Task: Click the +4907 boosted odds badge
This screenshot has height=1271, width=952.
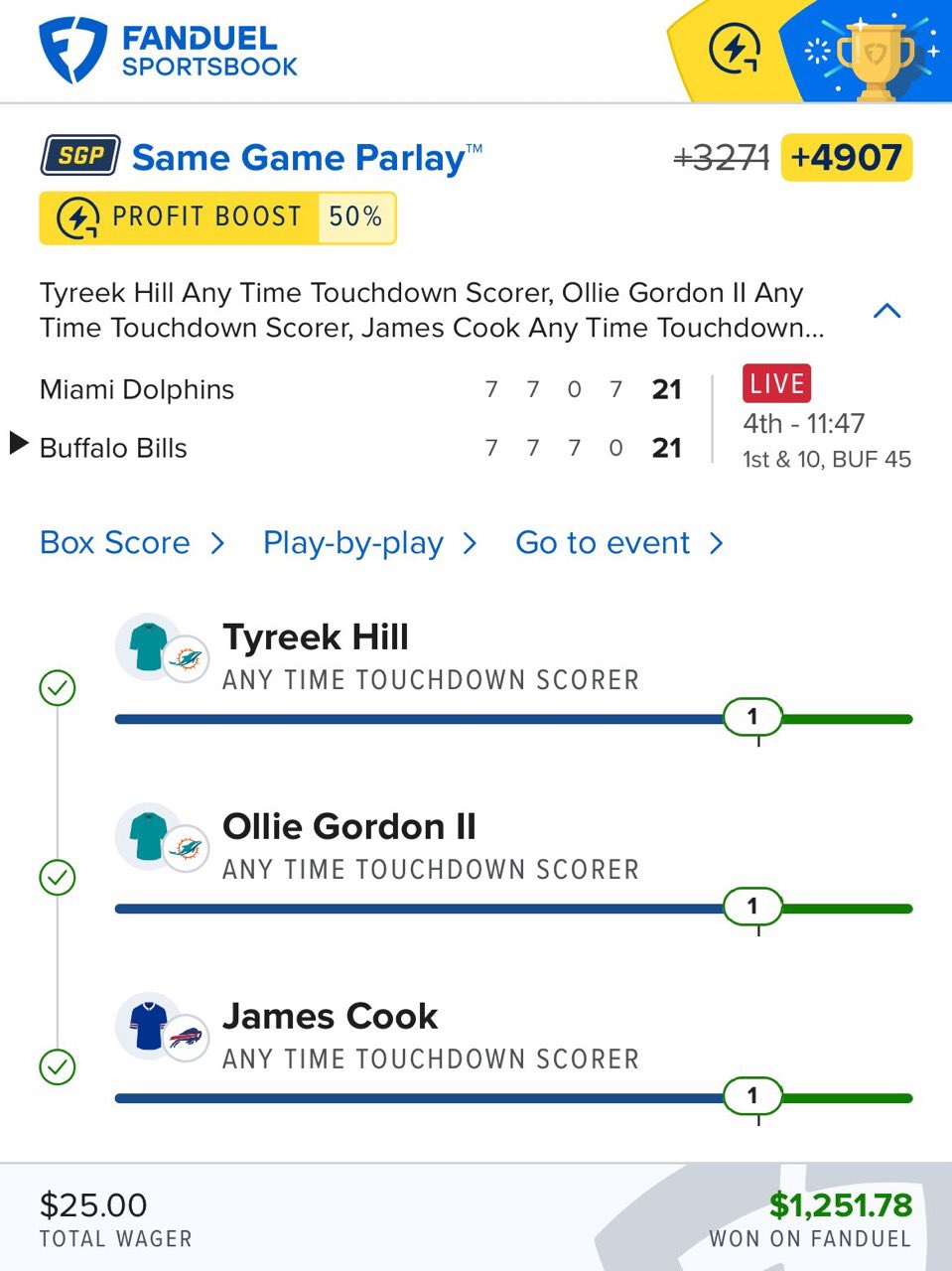Action: click(x=846, y=158)
